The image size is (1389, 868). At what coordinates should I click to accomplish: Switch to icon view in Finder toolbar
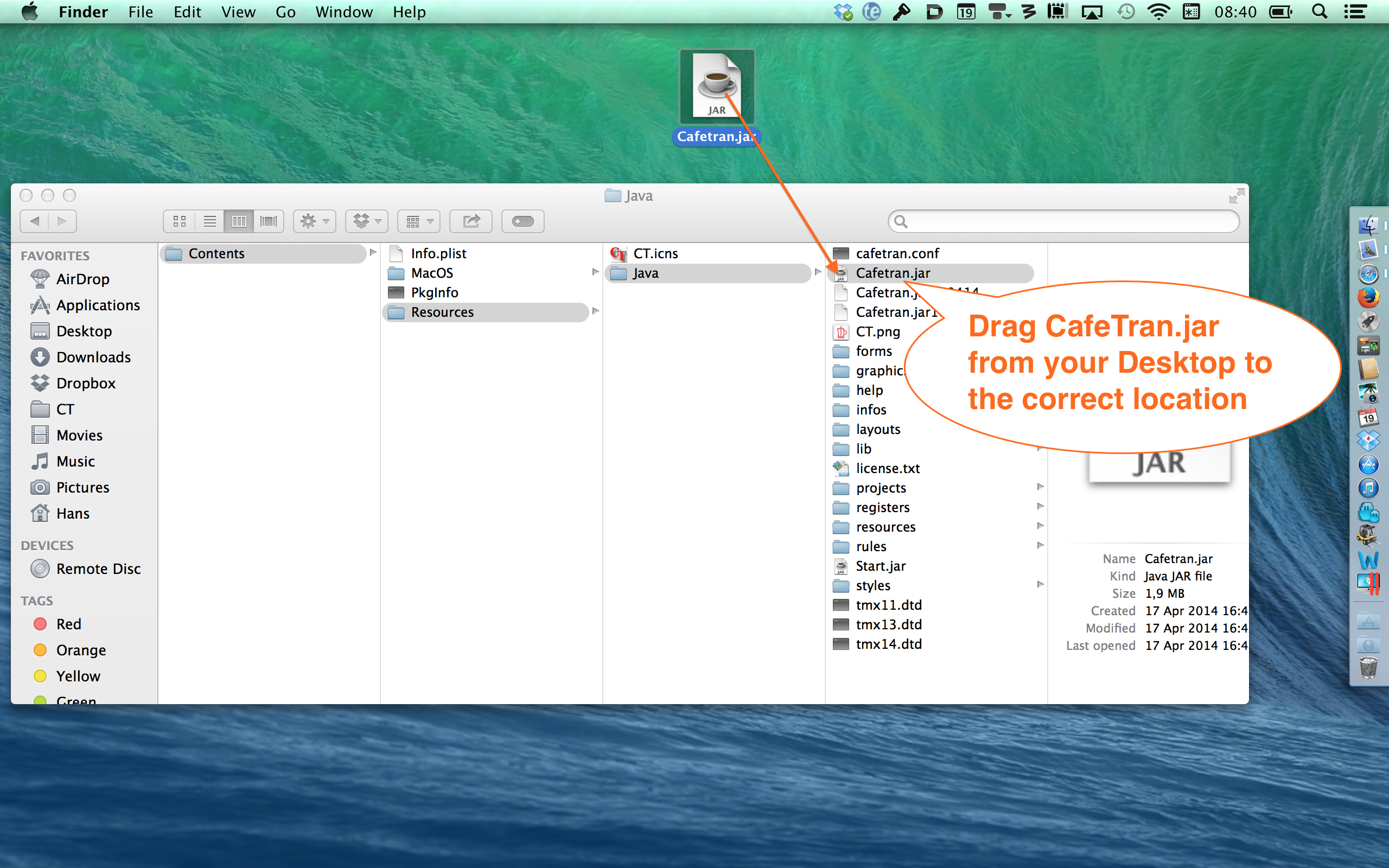(180, 221)
